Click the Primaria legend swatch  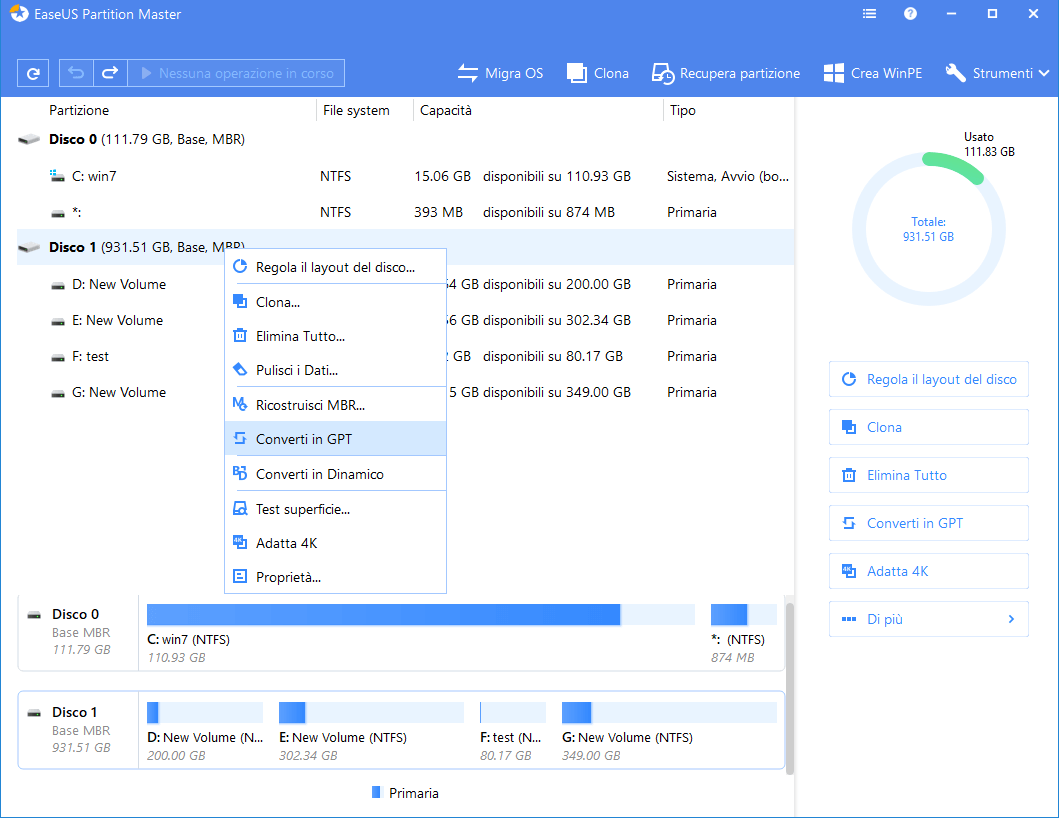pos(376,792)
